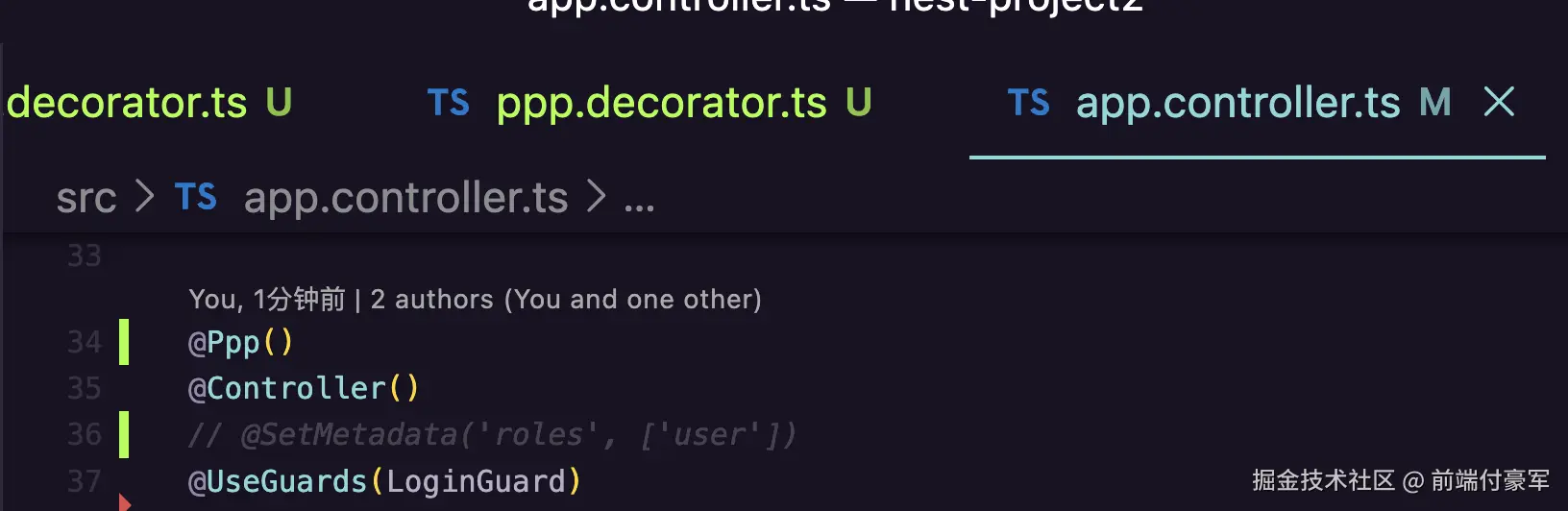Click the U untracked badge on ppp.decorator.ts tab
The width and height of the screenshot is (1568, 511).
pyautogui.click(x=859, y=103)
